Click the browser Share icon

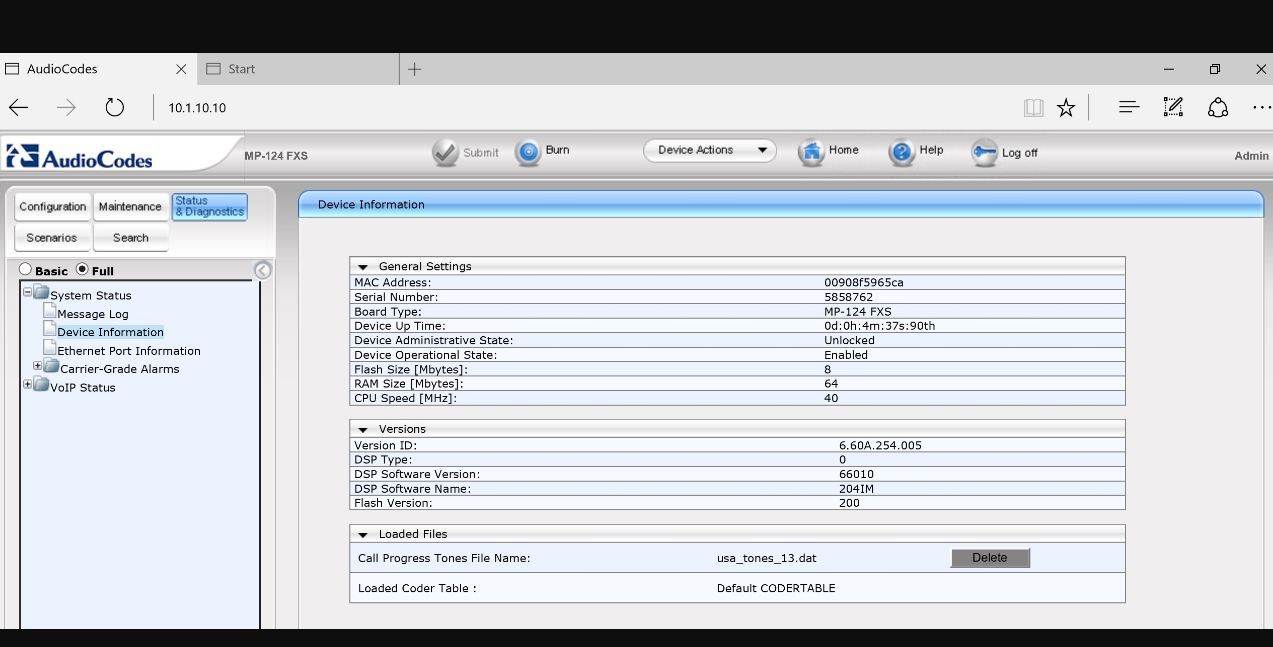point(1218,107)
